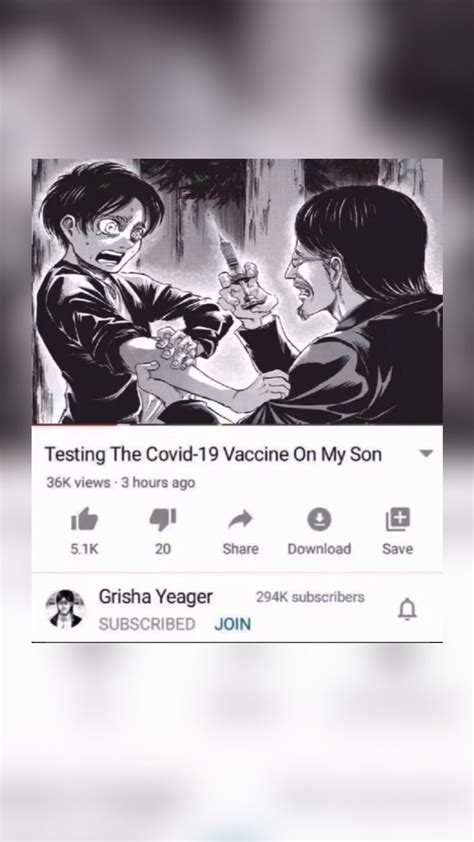Screen dimensions: 474x842
Task: Click the 20 dislikes count
Action: pyautogui.click(x=163, y=549)
